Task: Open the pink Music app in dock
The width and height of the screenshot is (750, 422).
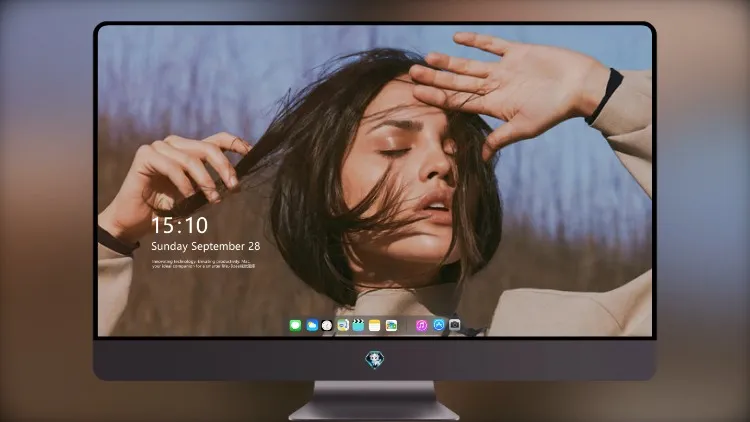Action: 421,325
